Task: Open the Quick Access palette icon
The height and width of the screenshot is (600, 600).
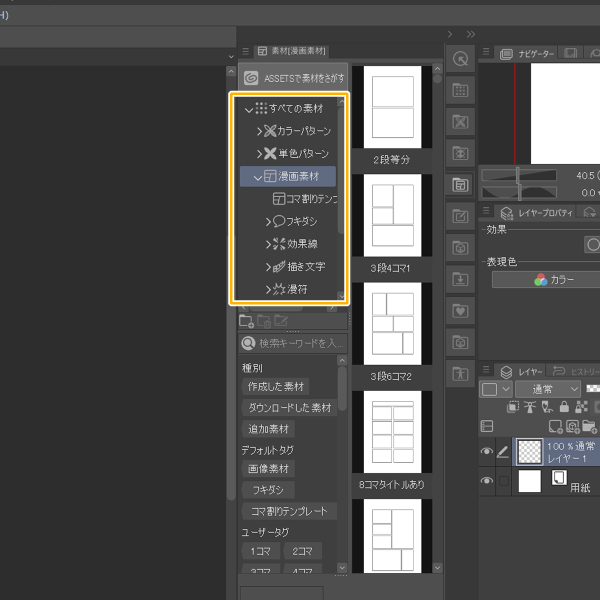Action: tap(460, 59)
